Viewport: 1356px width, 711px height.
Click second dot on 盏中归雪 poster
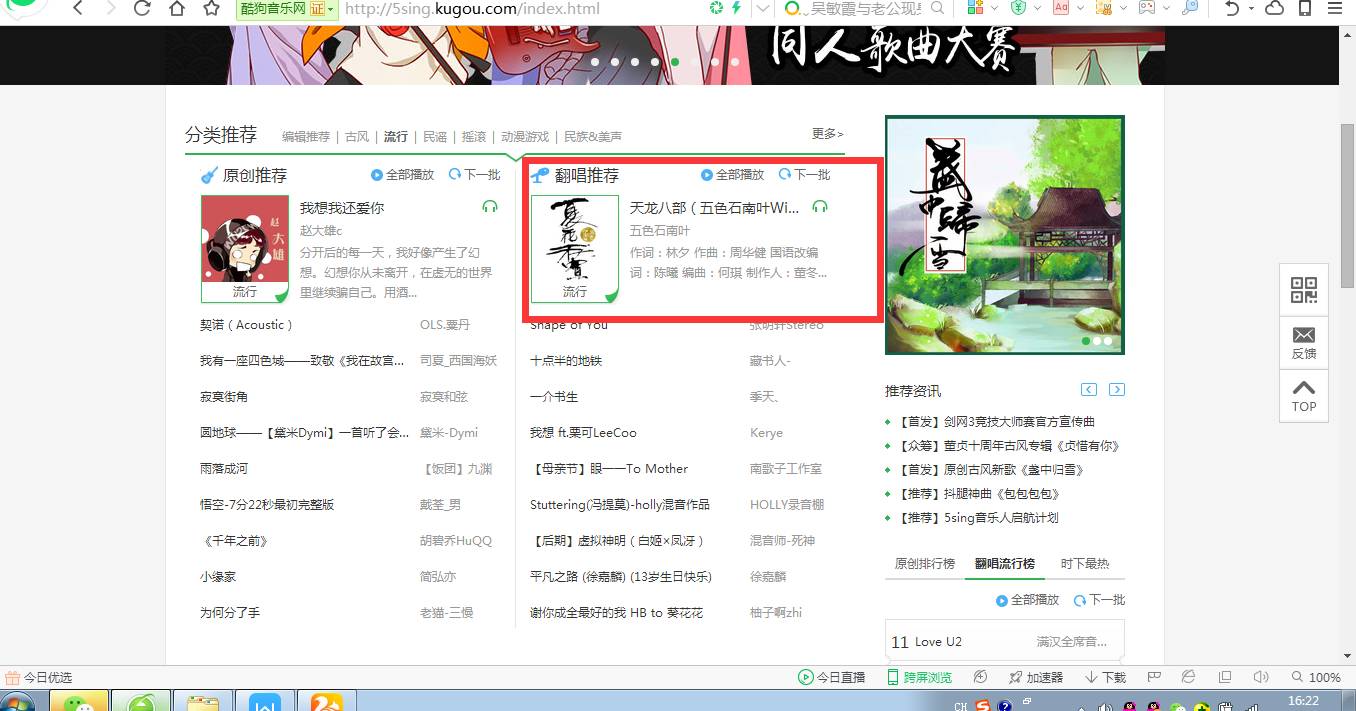[1097, 341]
